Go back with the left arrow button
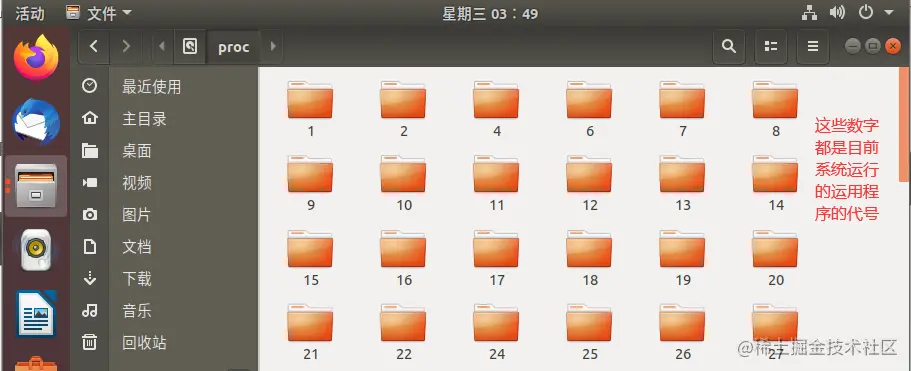 pyautogui.click(x=94, y=46)
